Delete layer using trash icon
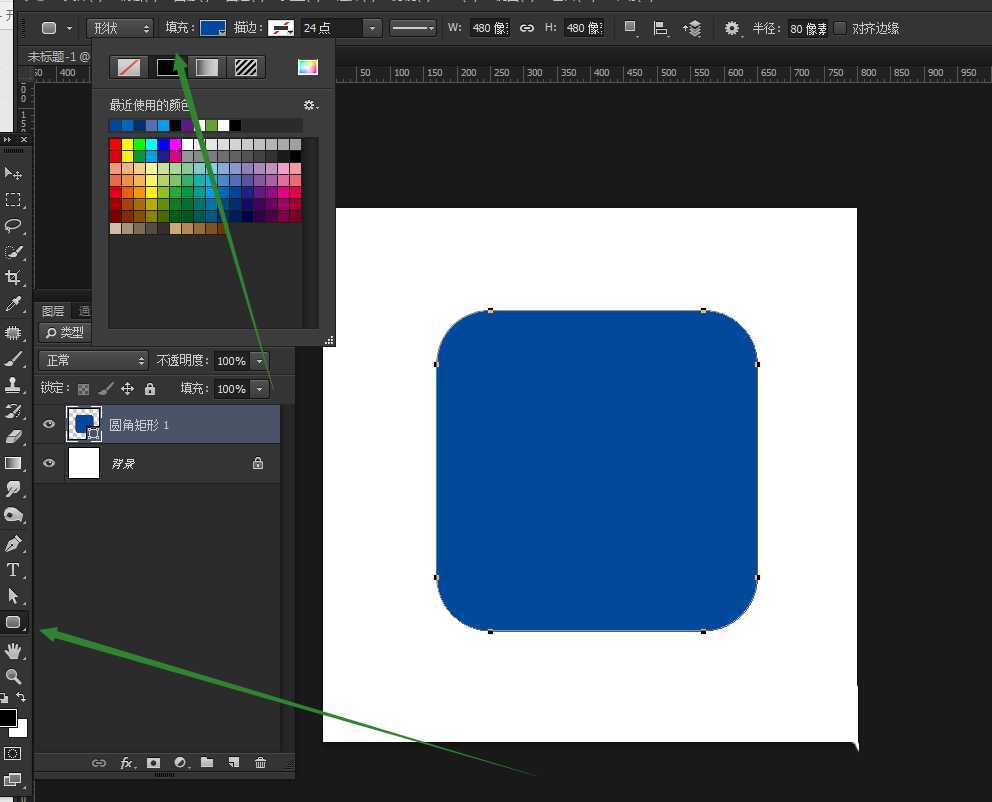The height and width of the screenshot is (802, 992). [x=260, y=763]
